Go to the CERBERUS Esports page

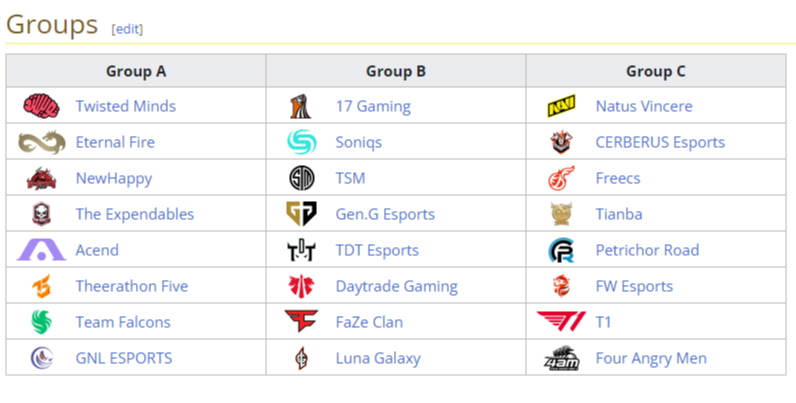coord(659,142)
